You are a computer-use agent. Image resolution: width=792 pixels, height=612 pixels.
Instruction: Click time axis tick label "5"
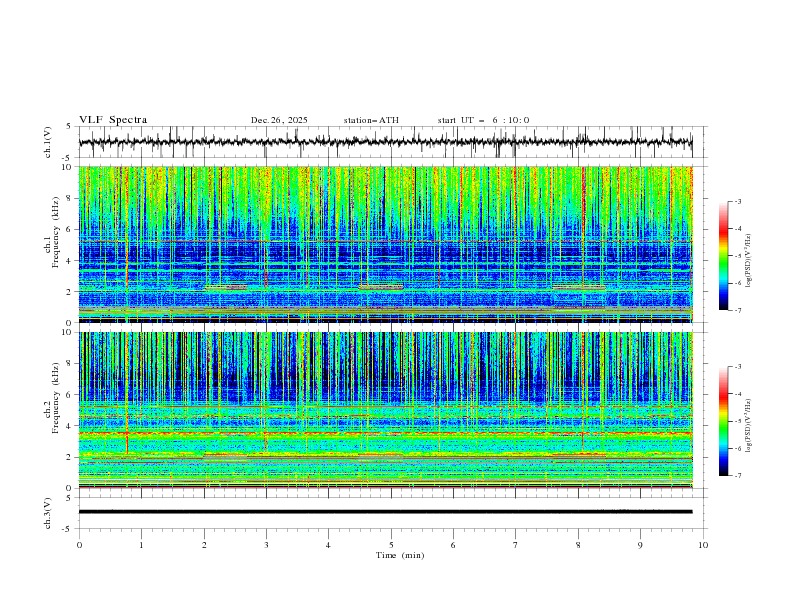pos(391,545)
